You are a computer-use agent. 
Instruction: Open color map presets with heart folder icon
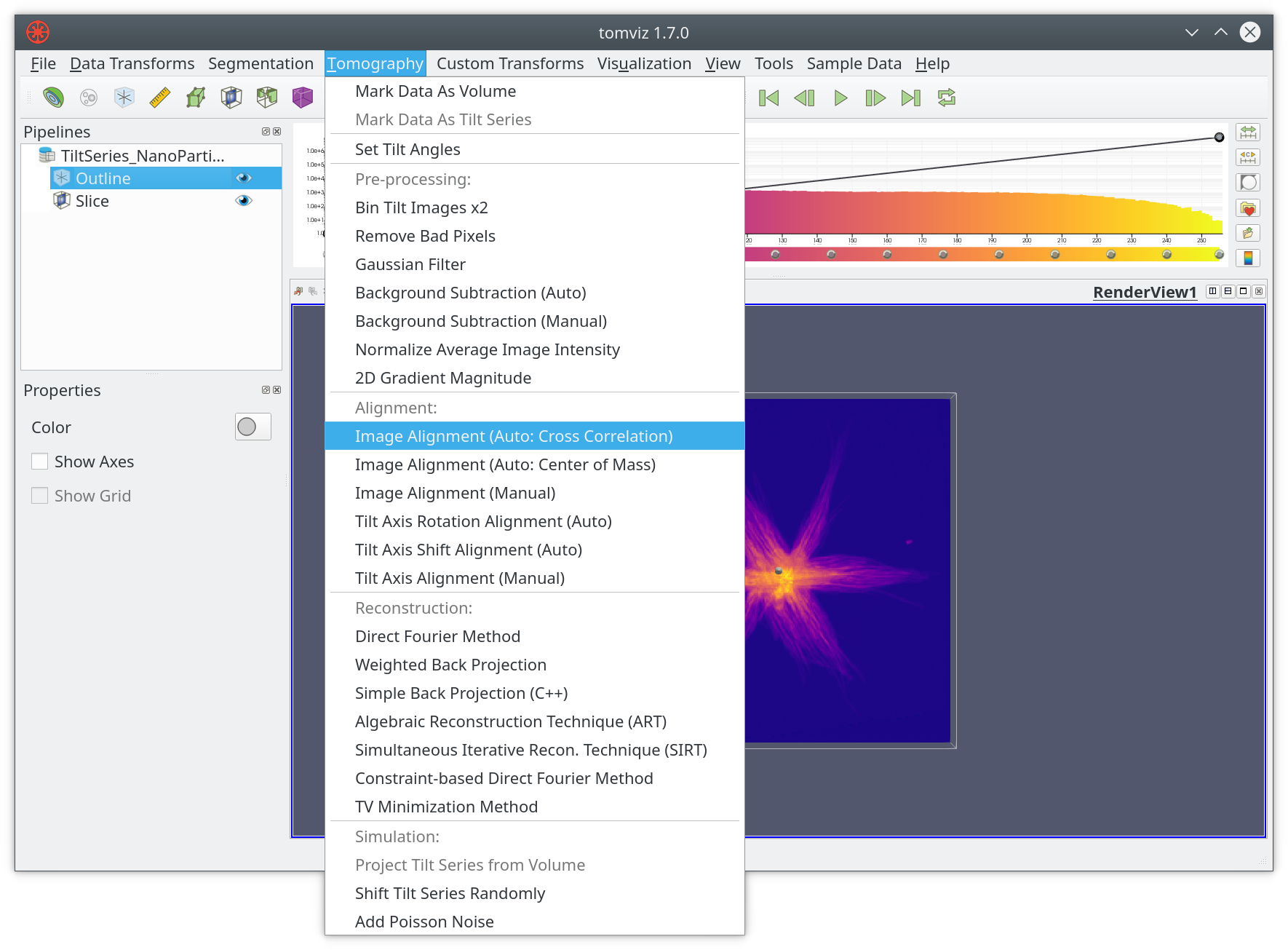point(1248,208)
